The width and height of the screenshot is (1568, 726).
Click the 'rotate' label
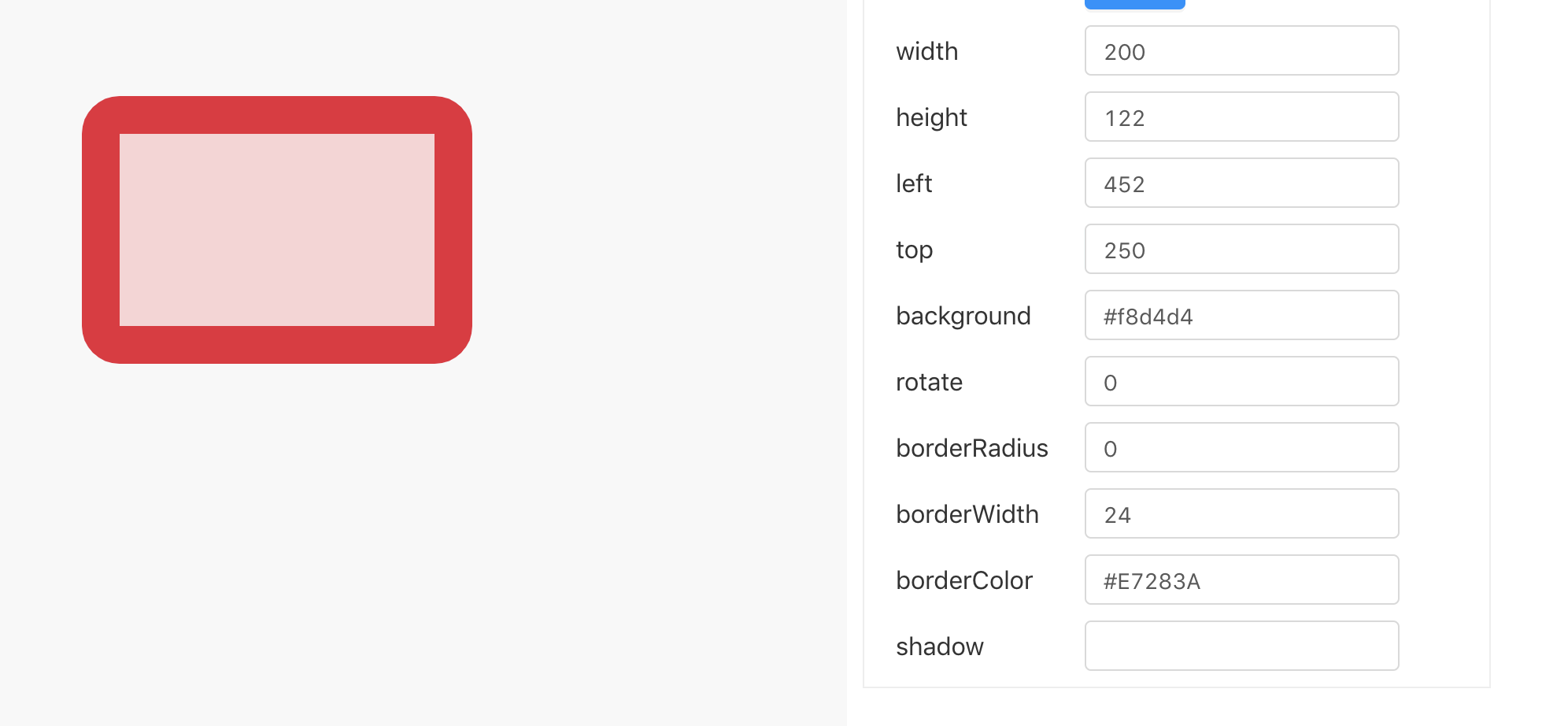930,383
